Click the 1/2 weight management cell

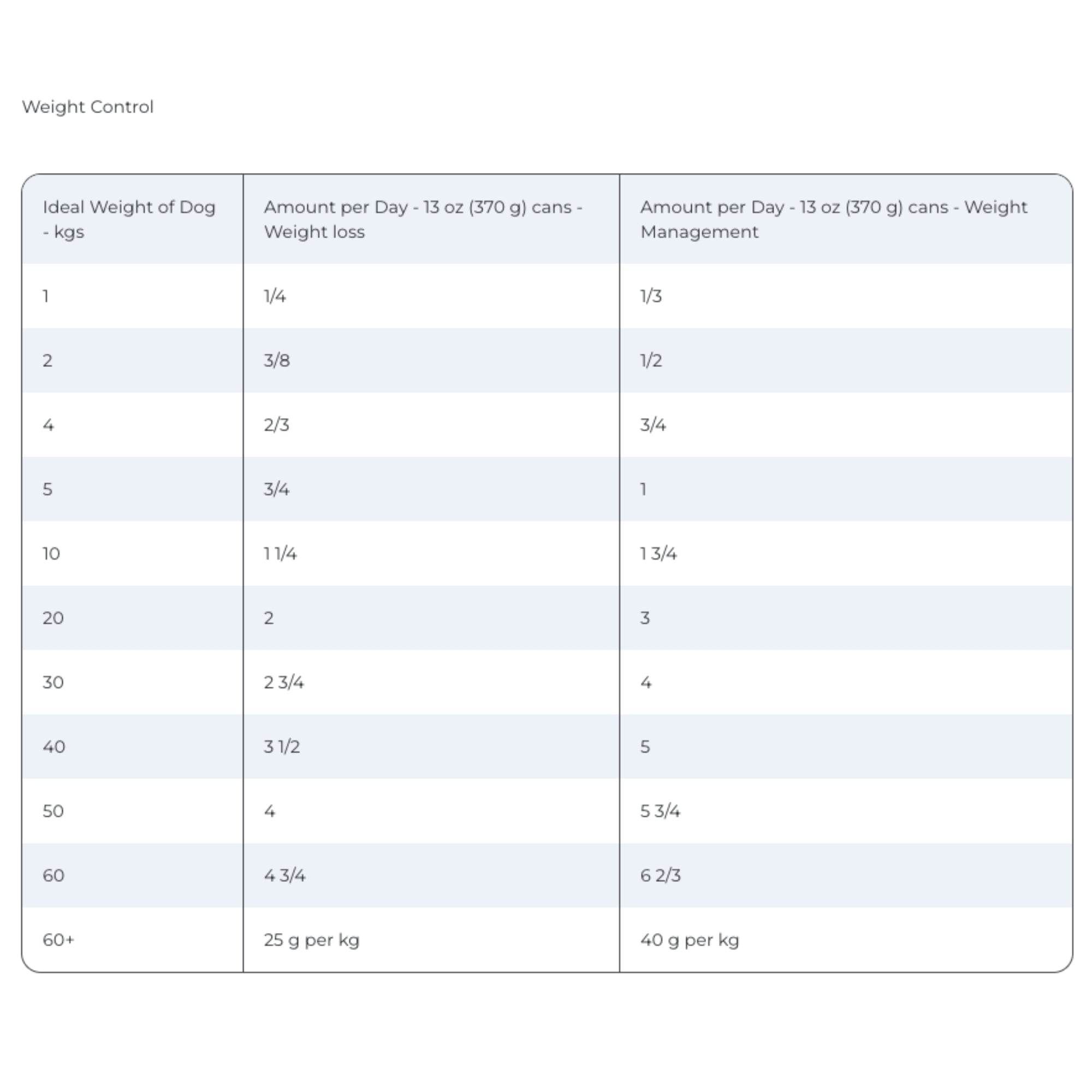pos(651,360)
